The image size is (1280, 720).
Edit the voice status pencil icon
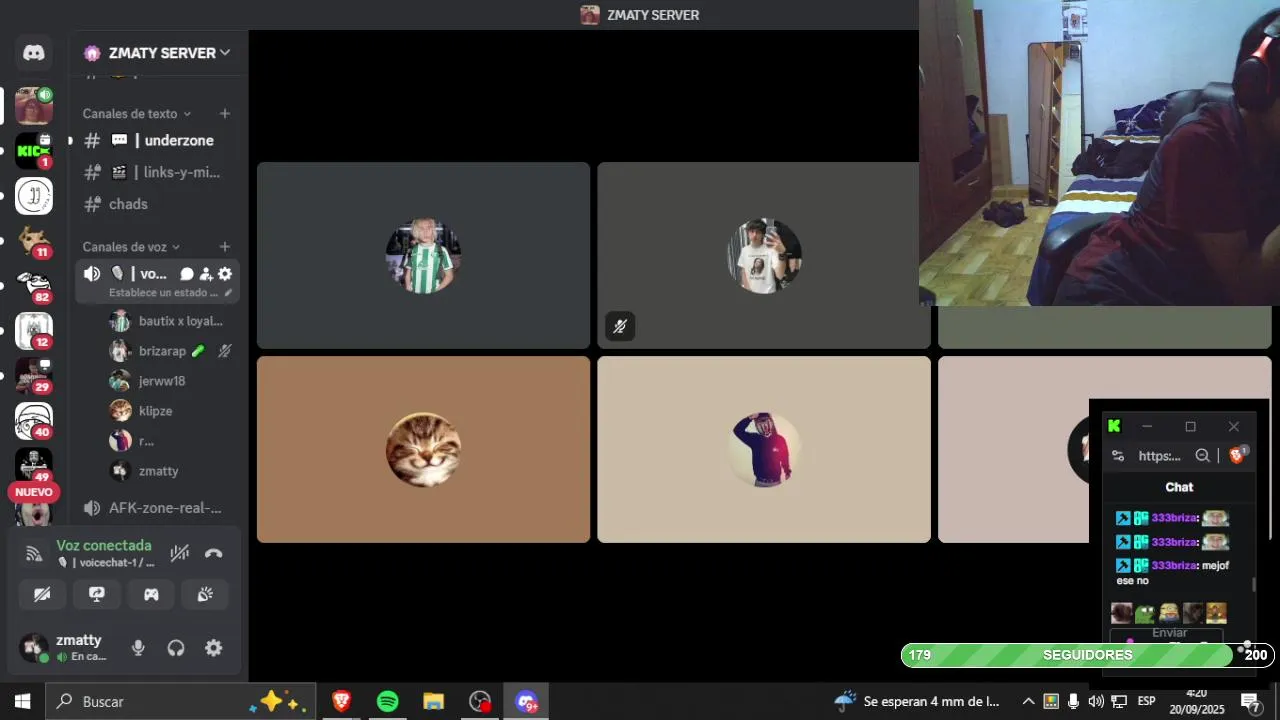click(x=228, y=293)
